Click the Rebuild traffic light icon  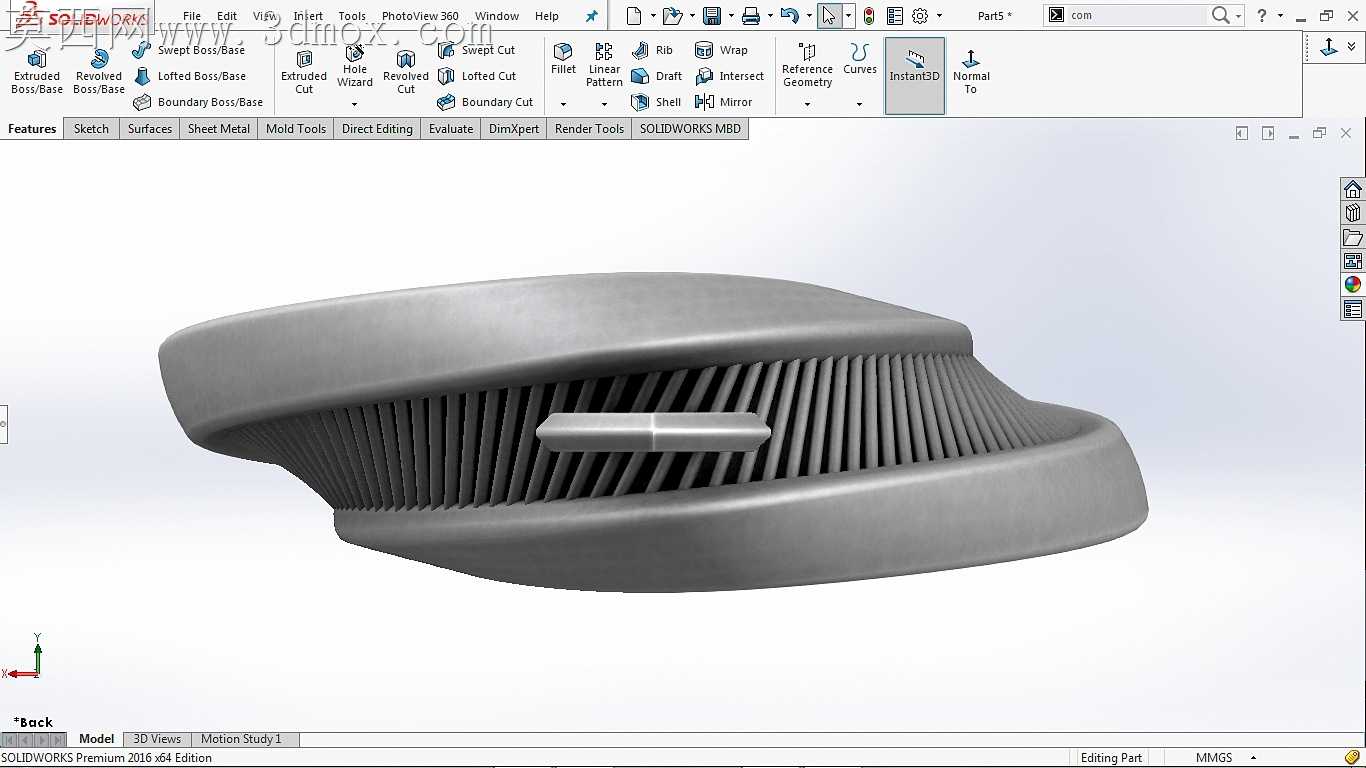(869, 16)
